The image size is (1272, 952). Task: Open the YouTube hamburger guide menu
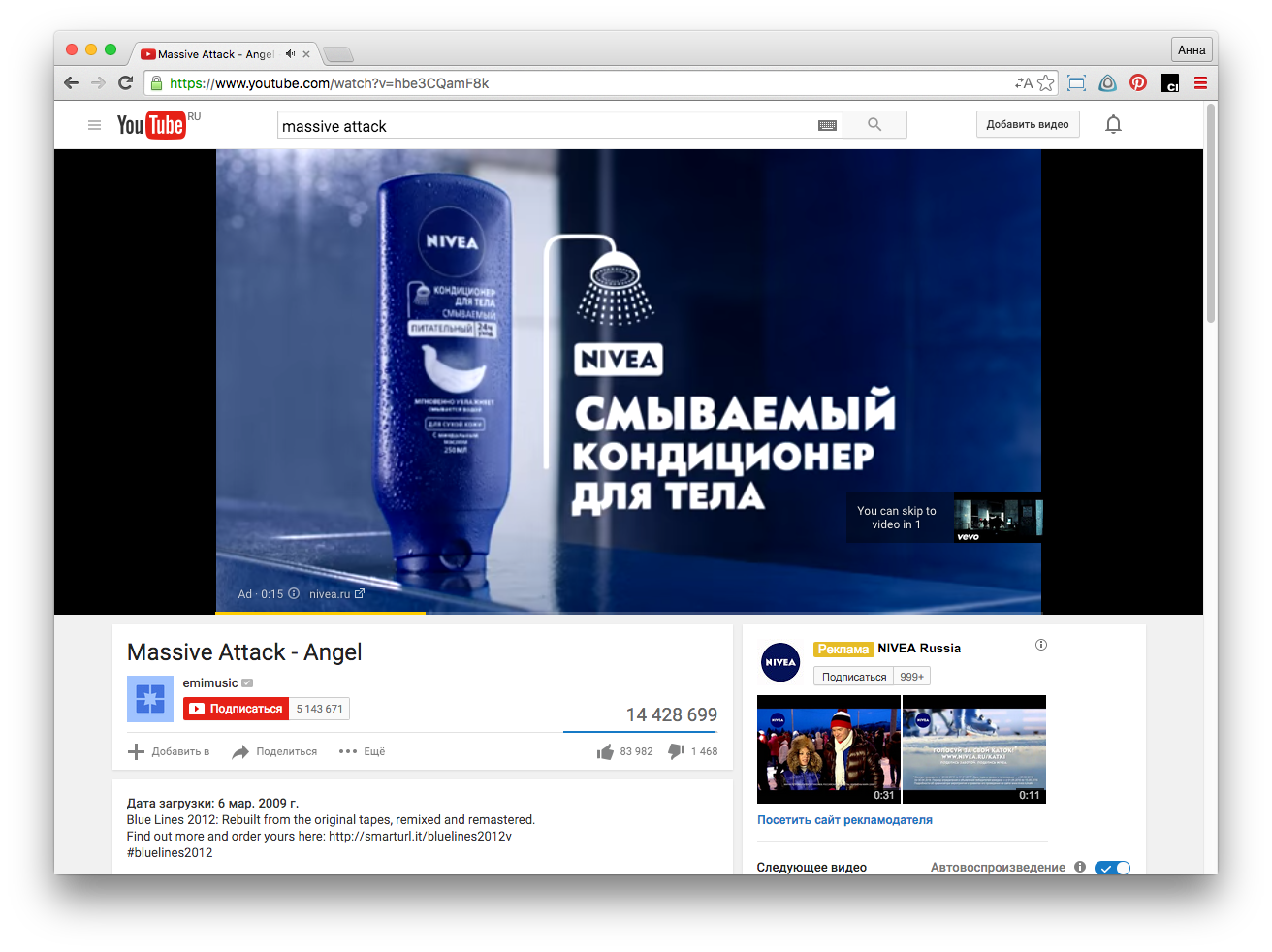click(94, 125)
